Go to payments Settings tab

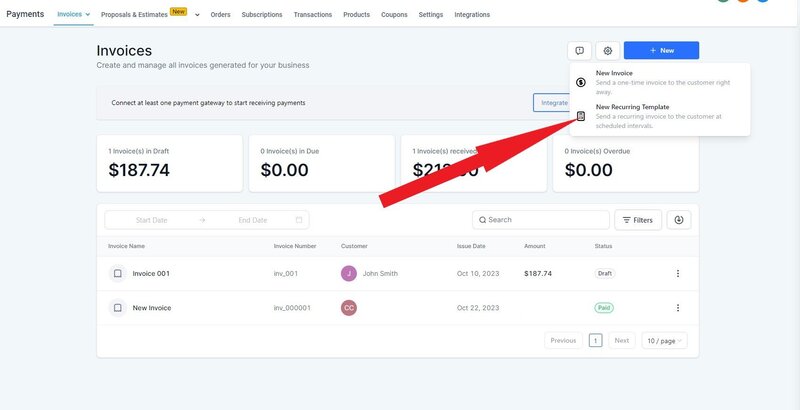coord(431,15)
